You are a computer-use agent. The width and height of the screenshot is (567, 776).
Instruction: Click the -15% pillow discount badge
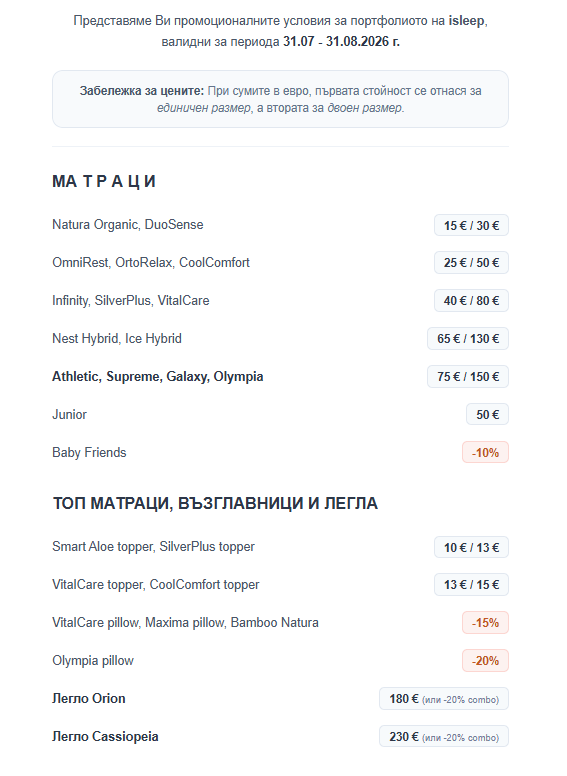(485, 623)
